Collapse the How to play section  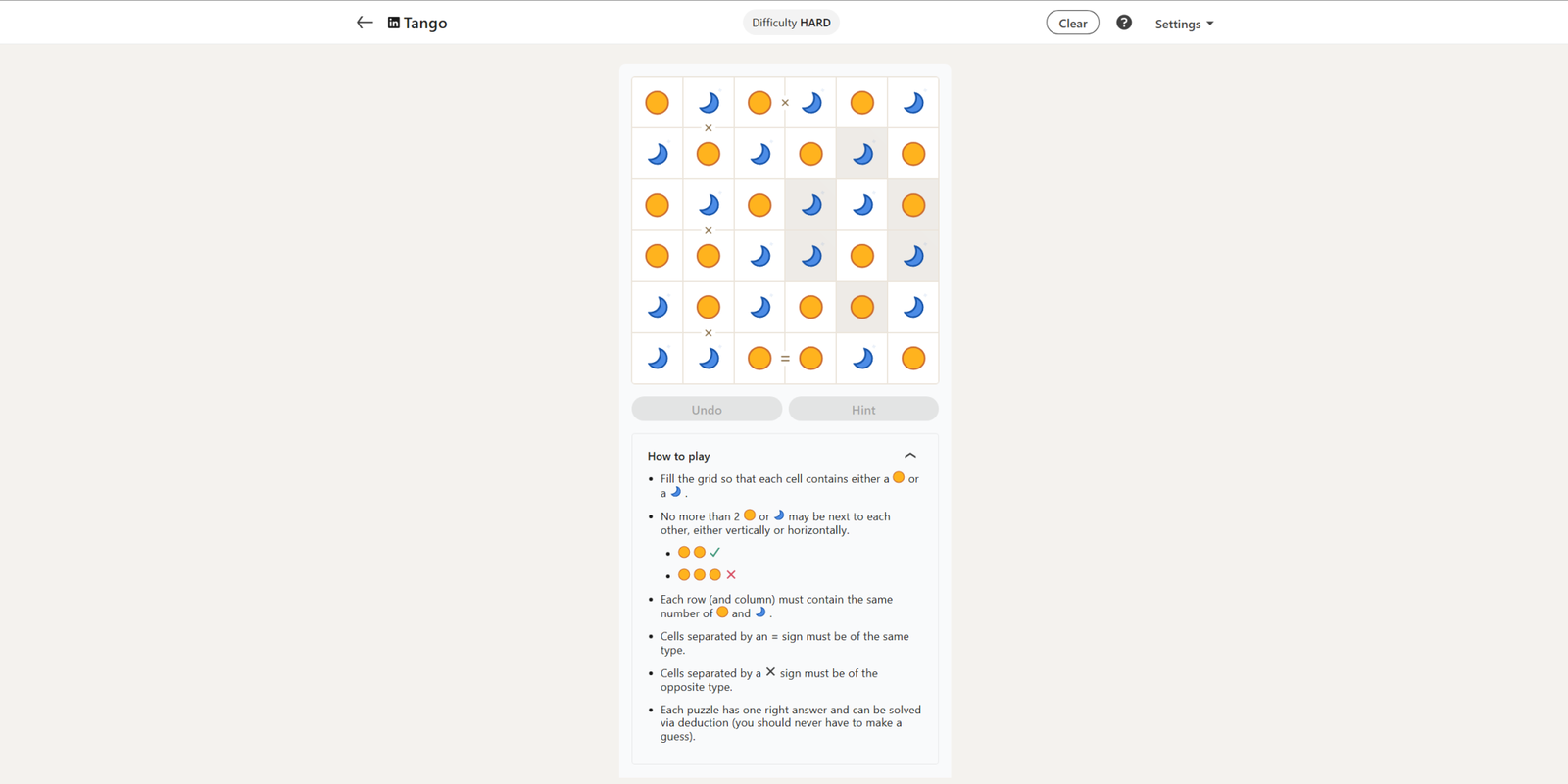(909, 456)
